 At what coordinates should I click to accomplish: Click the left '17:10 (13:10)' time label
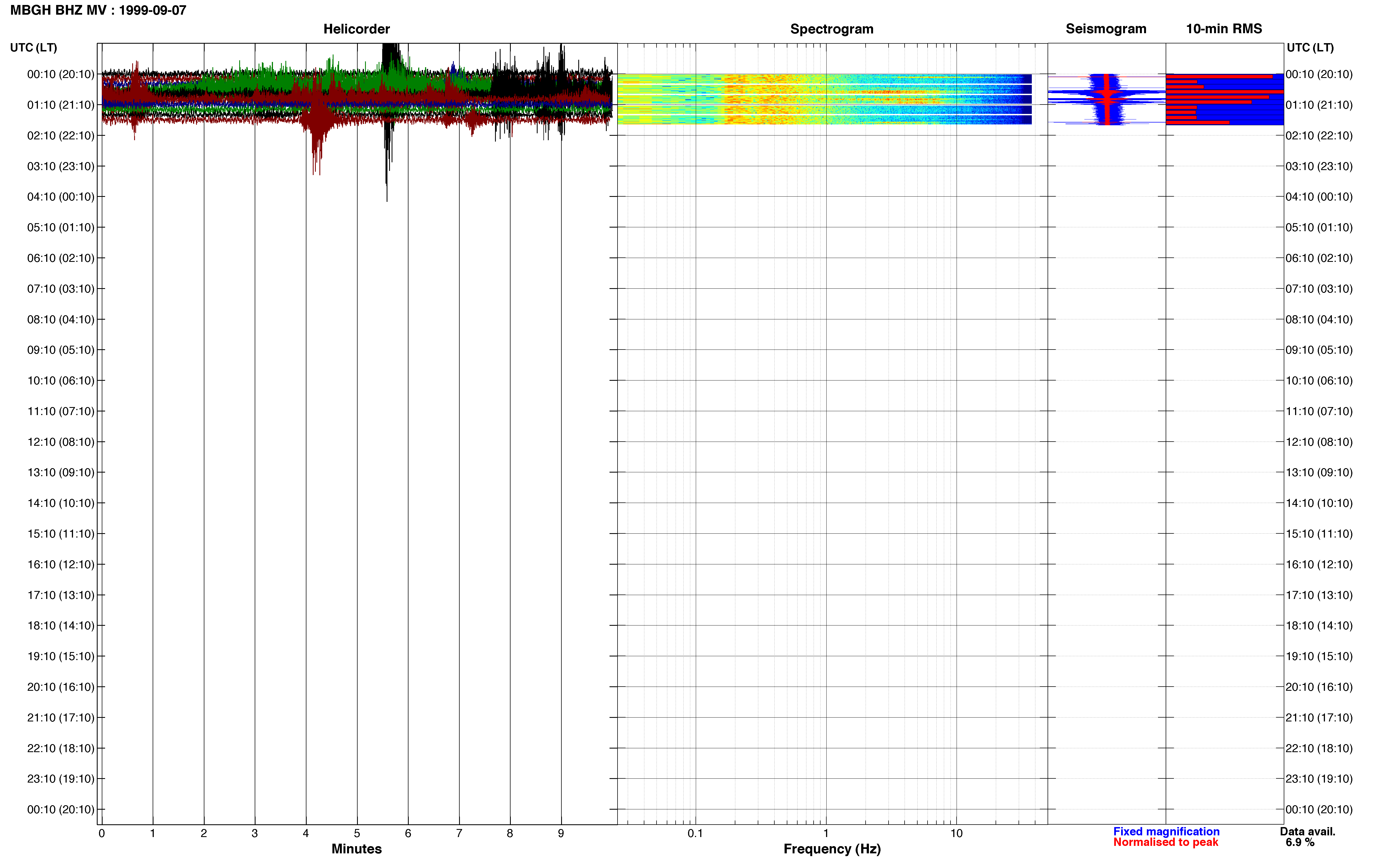coord(61,595)
